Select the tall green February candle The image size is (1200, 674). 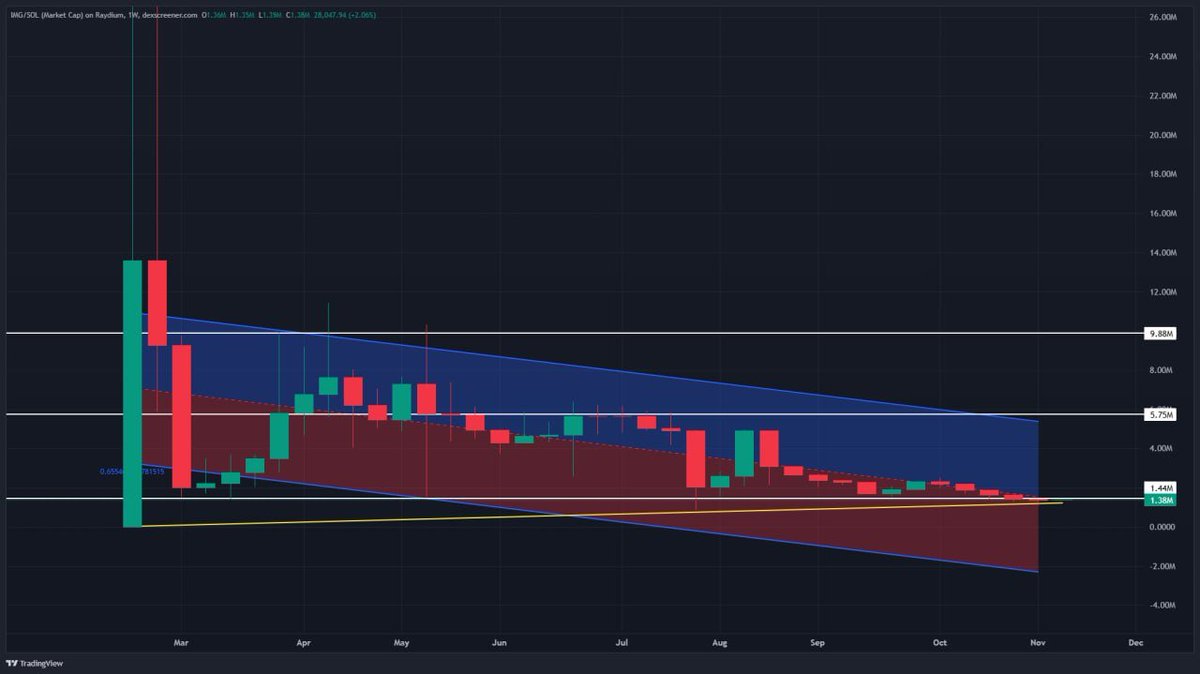(x=131, y=390)
